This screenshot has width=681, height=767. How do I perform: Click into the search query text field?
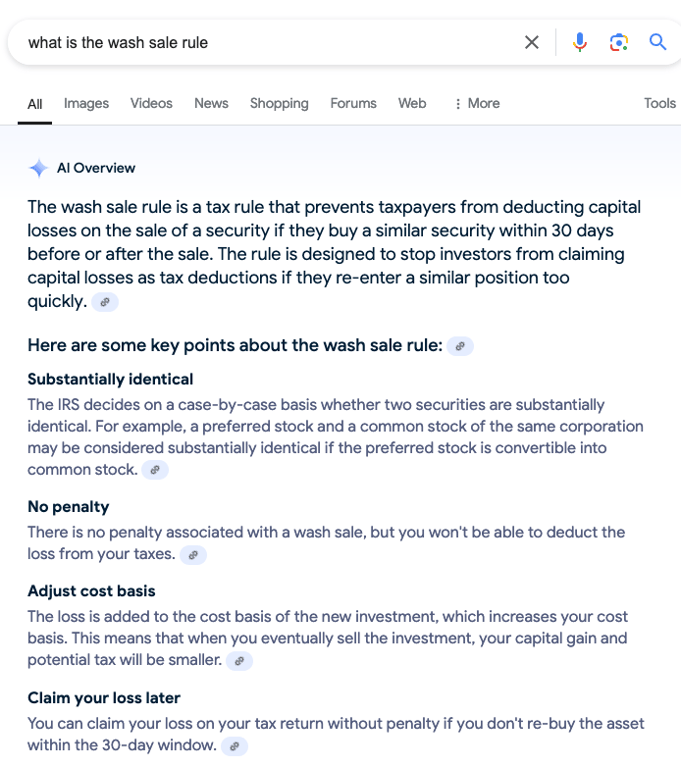(264, 43)
